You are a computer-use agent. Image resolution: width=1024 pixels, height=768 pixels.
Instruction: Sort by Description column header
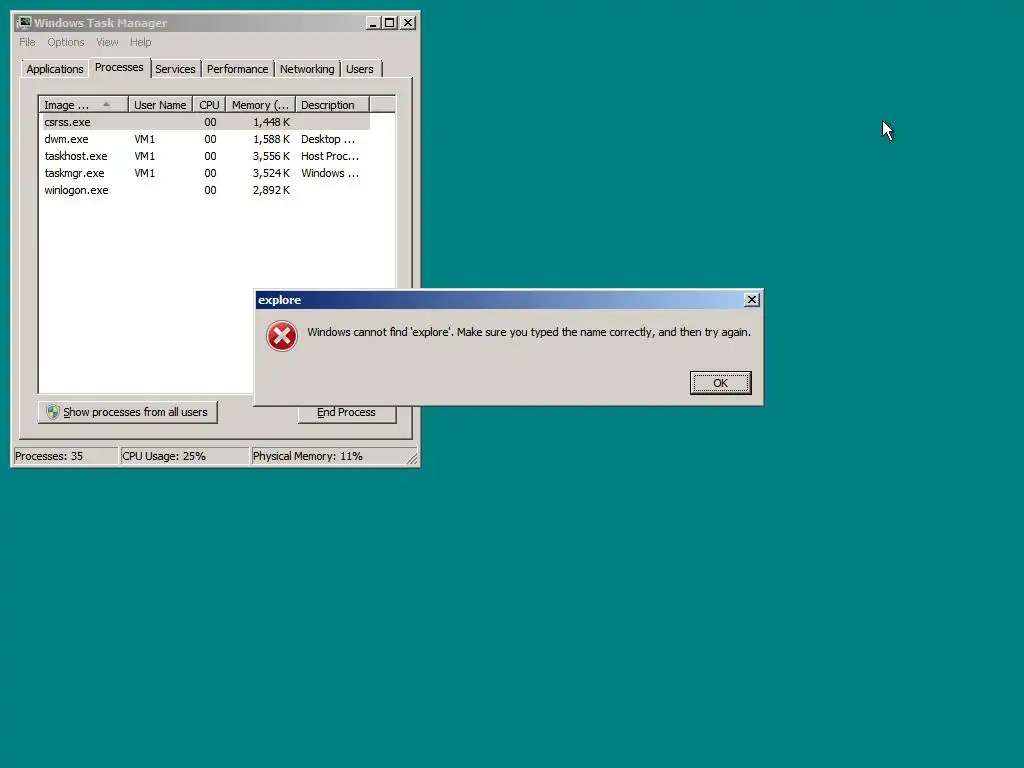tap(332, 105)
